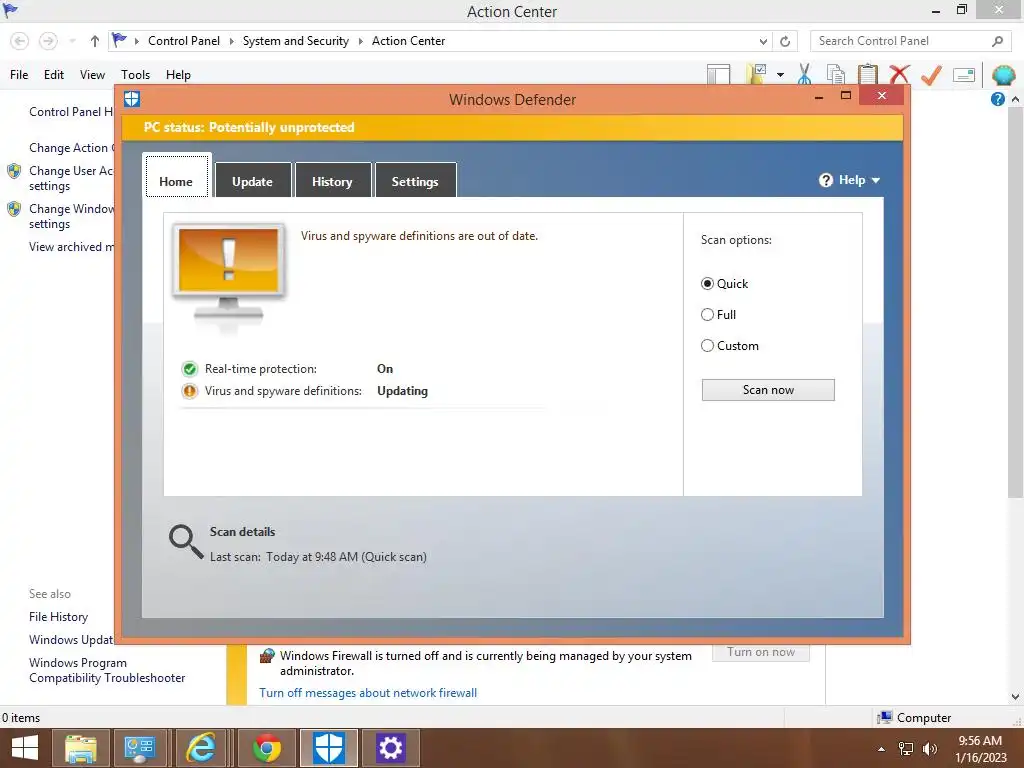Click the green real-time protection check icon

click(x=189, y=369)
